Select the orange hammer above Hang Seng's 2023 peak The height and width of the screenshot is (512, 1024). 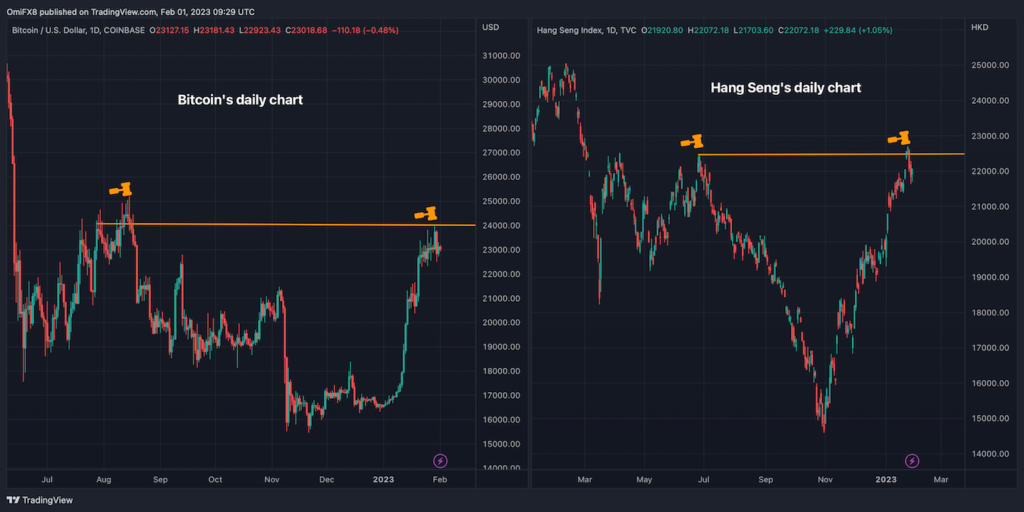click(899, 138)
